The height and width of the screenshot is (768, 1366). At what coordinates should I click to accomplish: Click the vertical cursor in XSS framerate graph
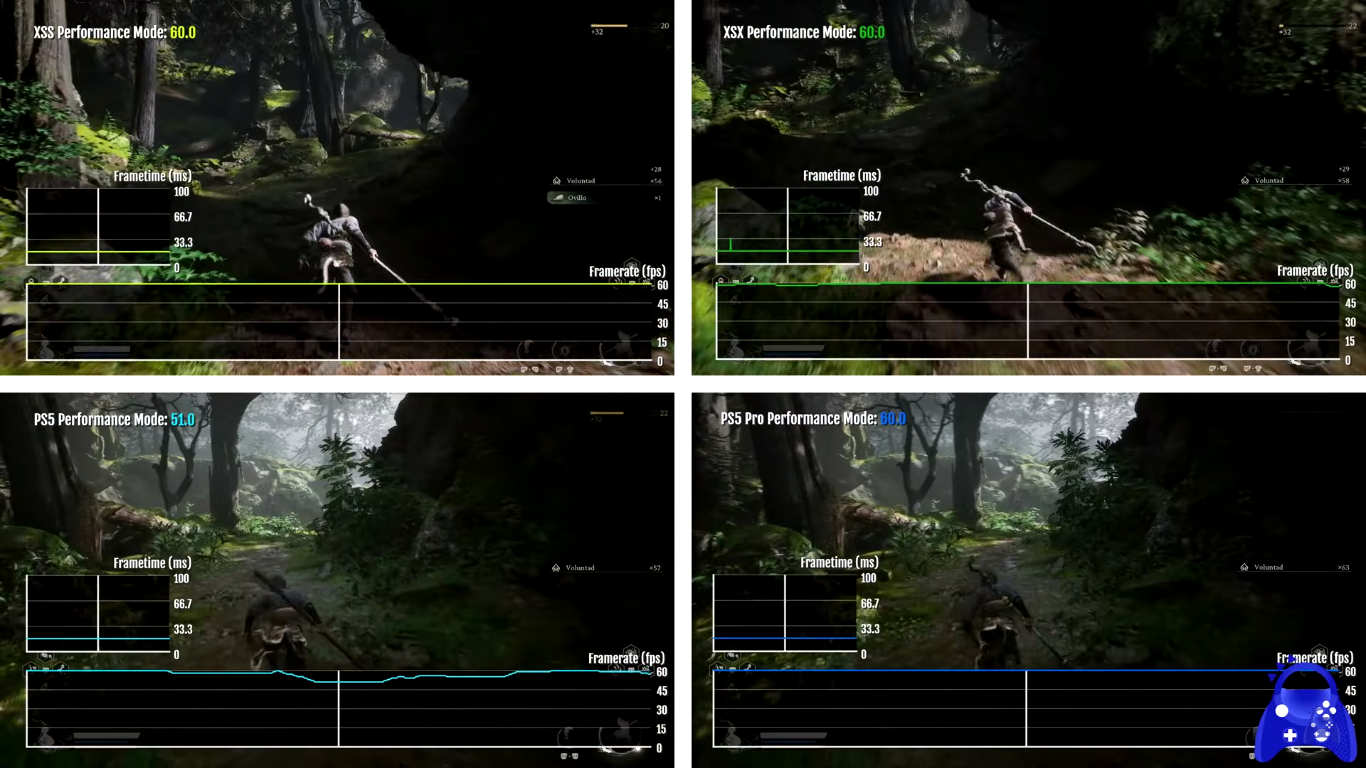[339, 322]
